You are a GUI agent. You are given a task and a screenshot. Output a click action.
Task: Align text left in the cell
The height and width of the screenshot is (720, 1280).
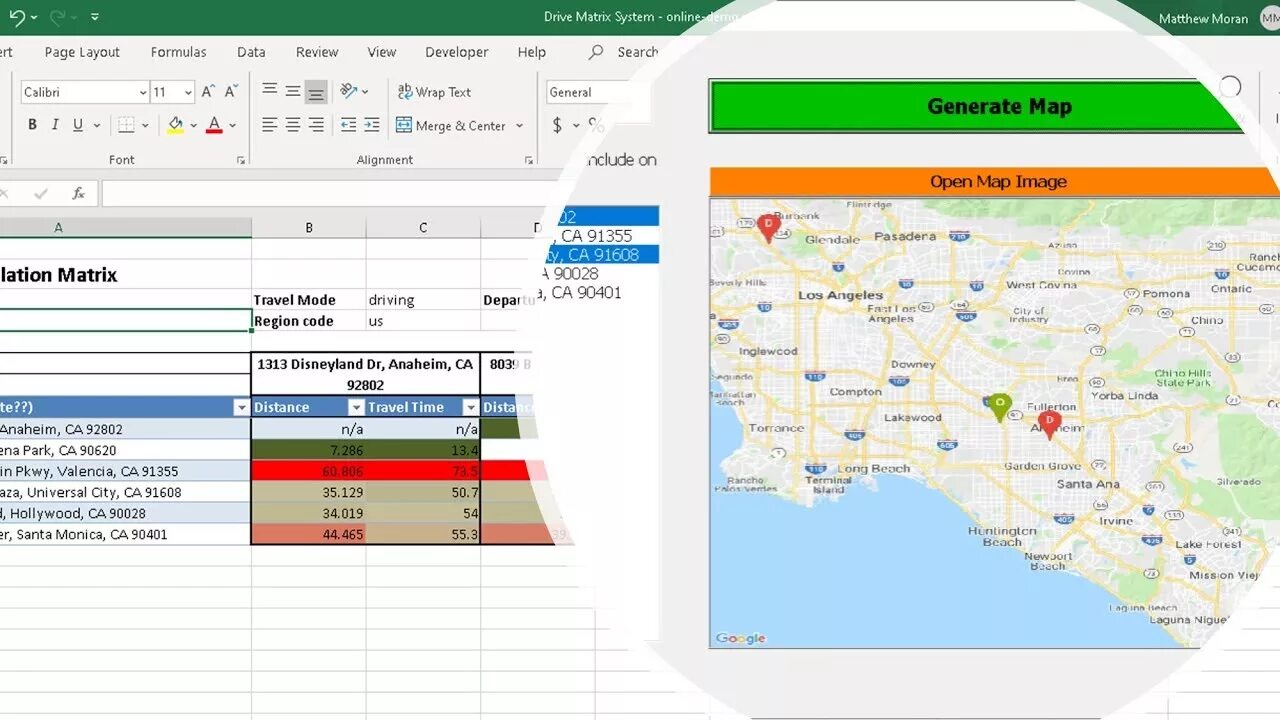point(270,125)
